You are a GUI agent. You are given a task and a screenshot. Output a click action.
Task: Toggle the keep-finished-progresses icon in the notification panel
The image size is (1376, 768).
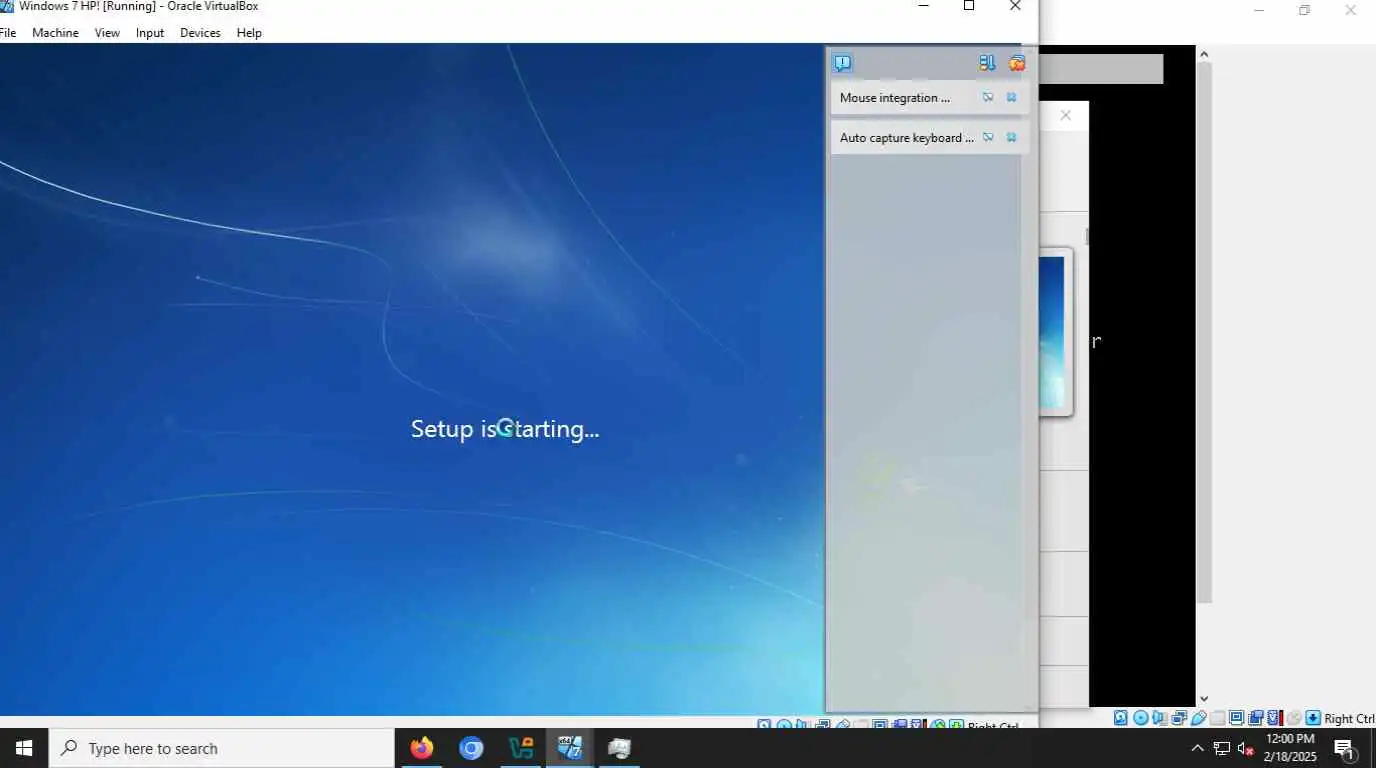[987, 63]
